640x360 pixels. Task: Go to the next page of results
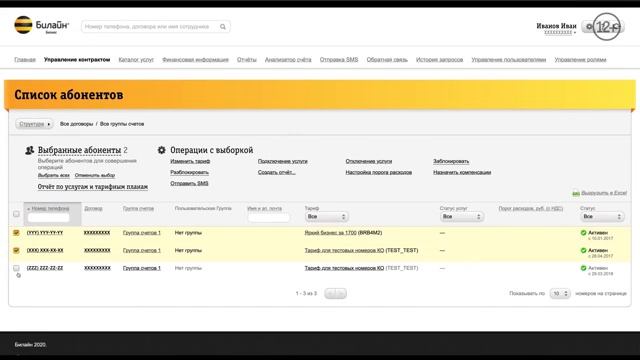[x=341, y=293]
